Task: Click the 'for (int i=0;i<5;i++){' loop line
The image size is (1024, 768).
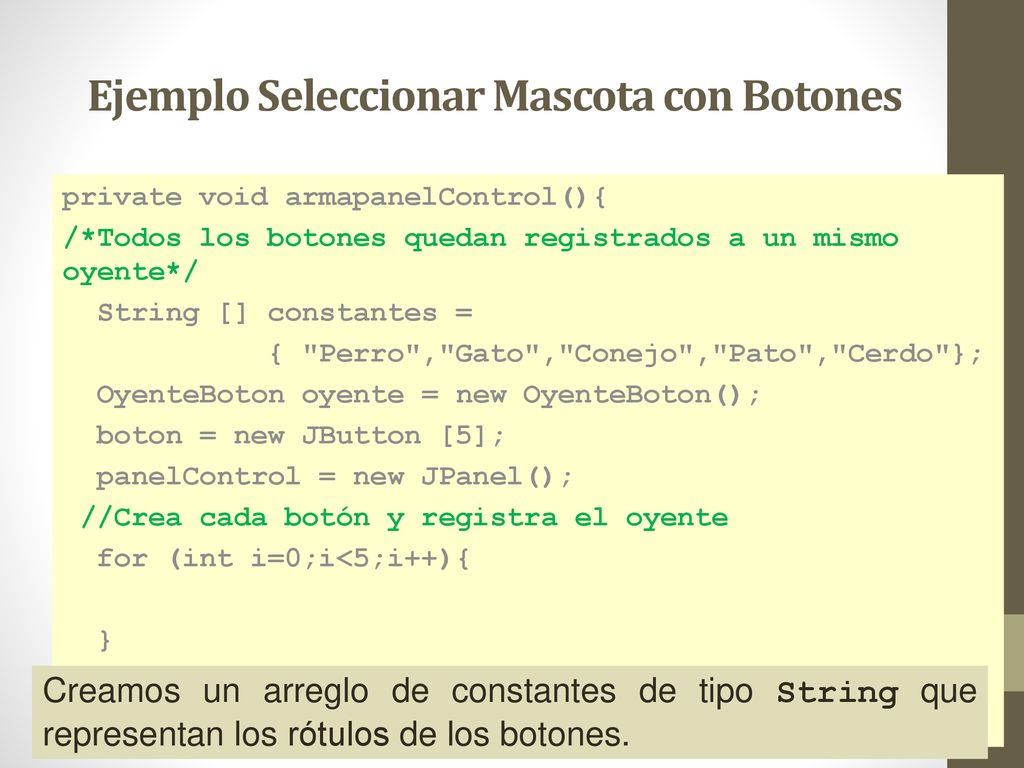Action: coord(283,558)
